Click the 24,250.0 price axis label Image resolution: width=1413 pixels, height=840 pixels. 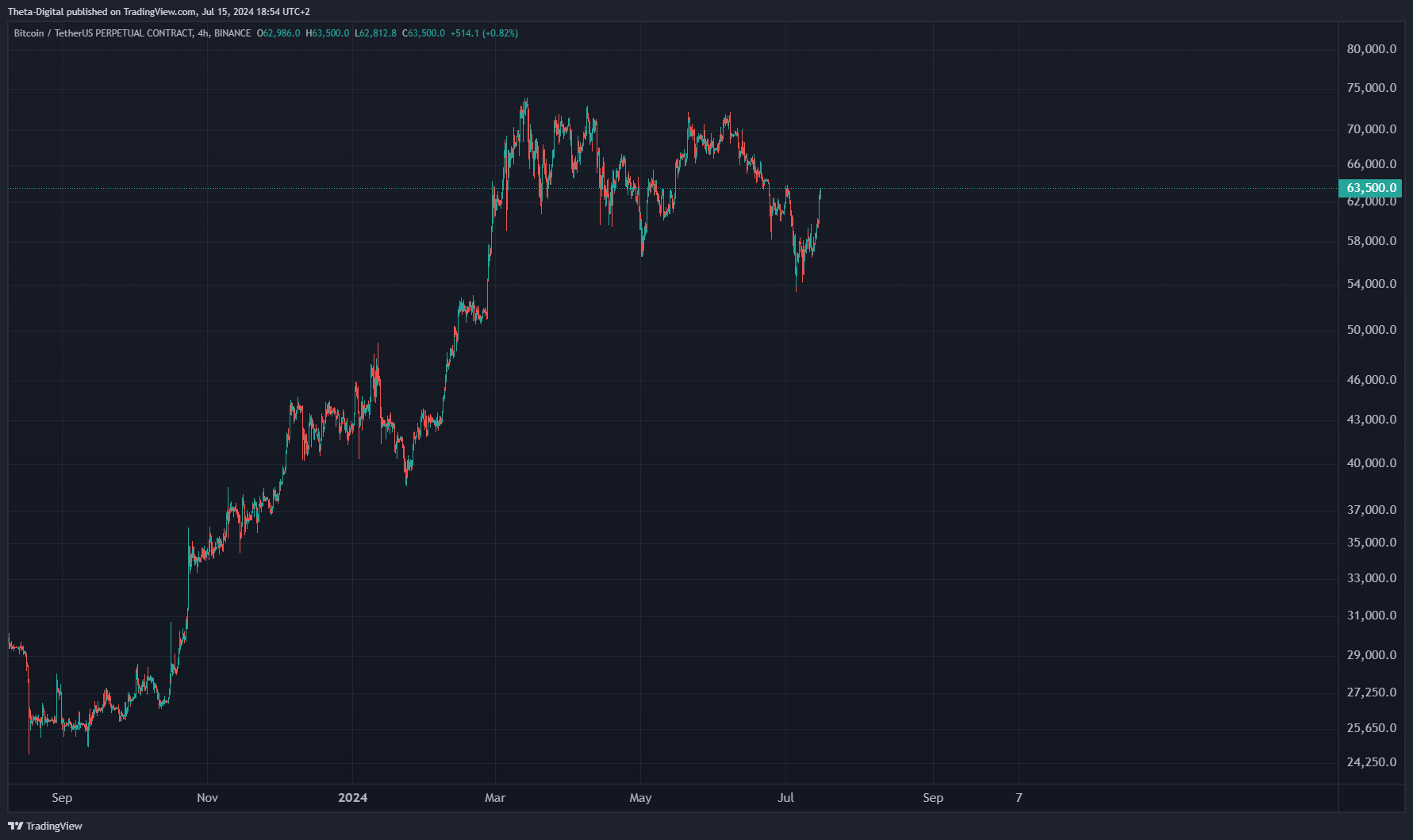tap(1372, 762)
